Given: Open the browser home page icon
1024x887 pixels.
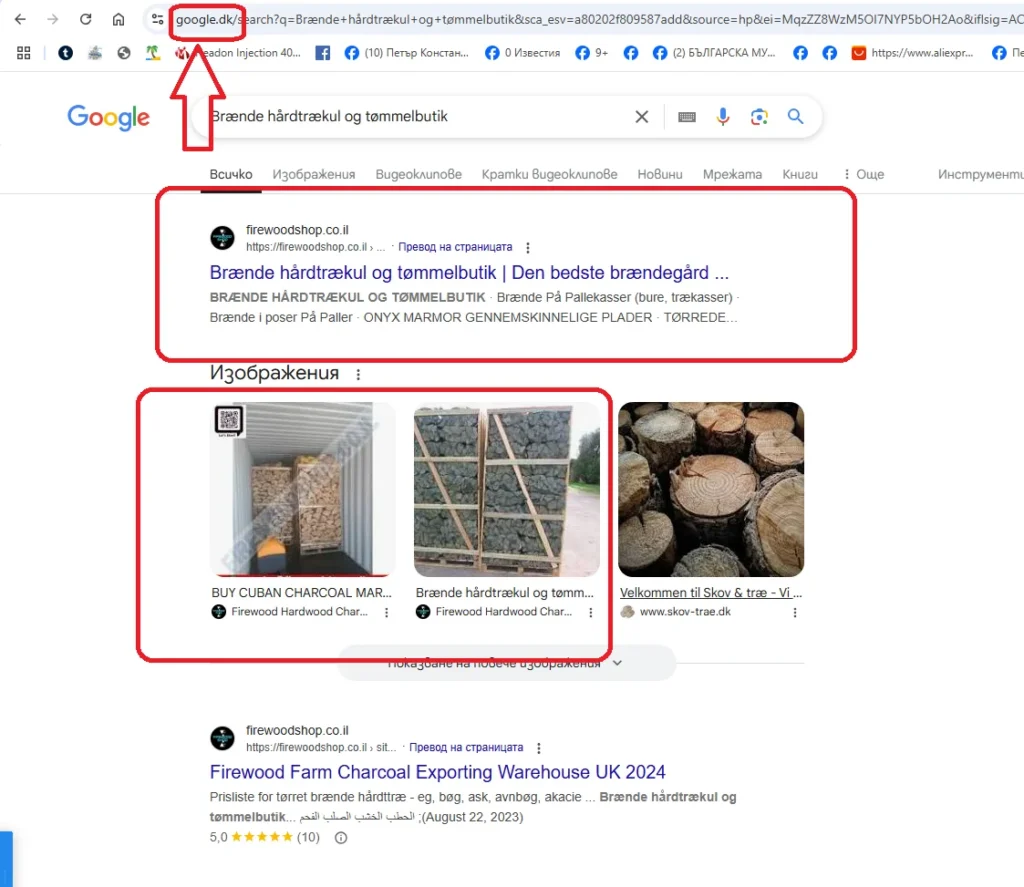Looking at the screenshot, I should click(x=118, y=19).
